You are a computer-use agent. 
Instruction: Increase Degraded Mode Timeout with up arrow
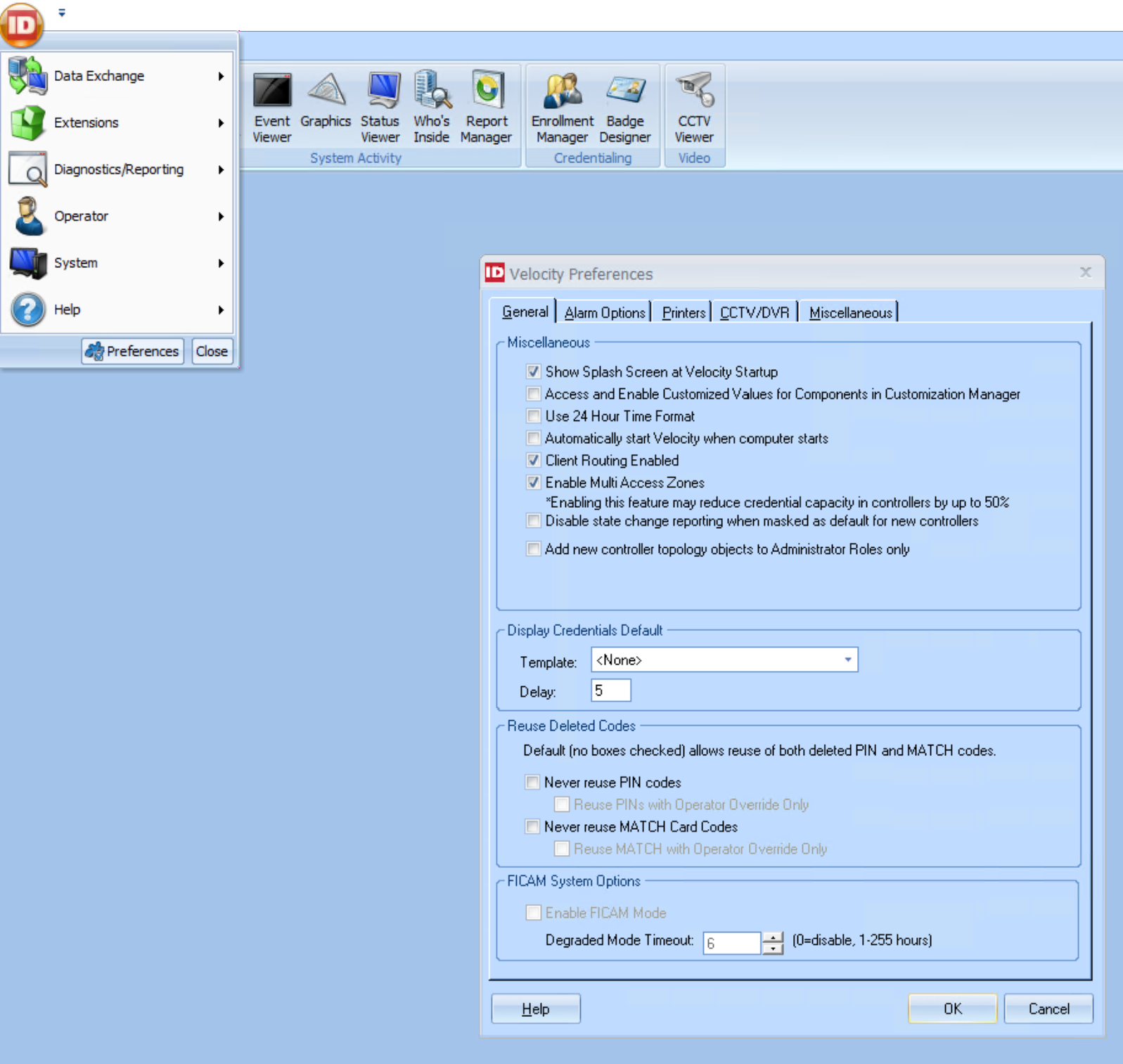pos(773,937)
